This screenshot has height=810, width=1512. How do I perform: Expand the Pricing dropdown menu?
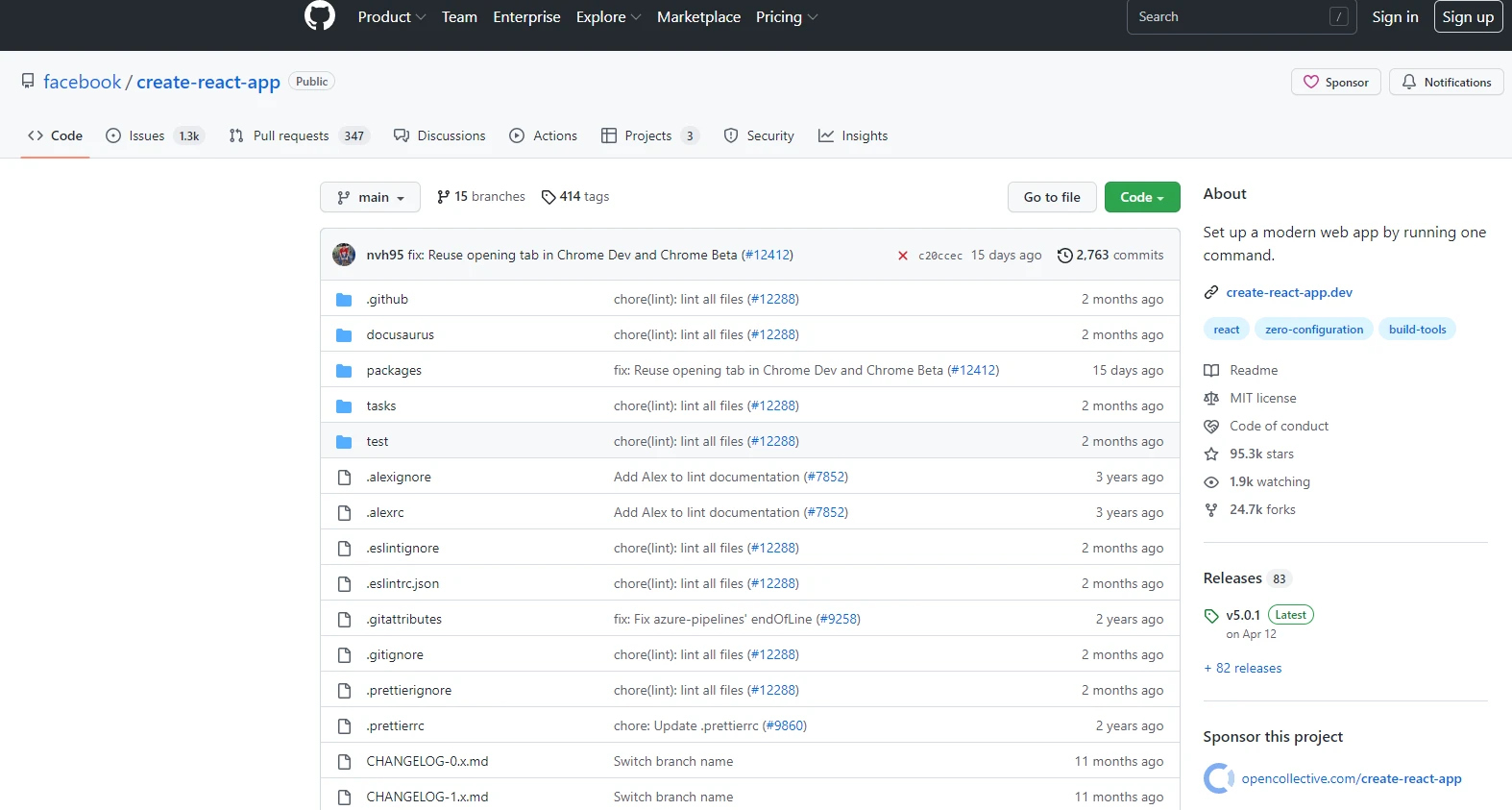pos(787,17)
